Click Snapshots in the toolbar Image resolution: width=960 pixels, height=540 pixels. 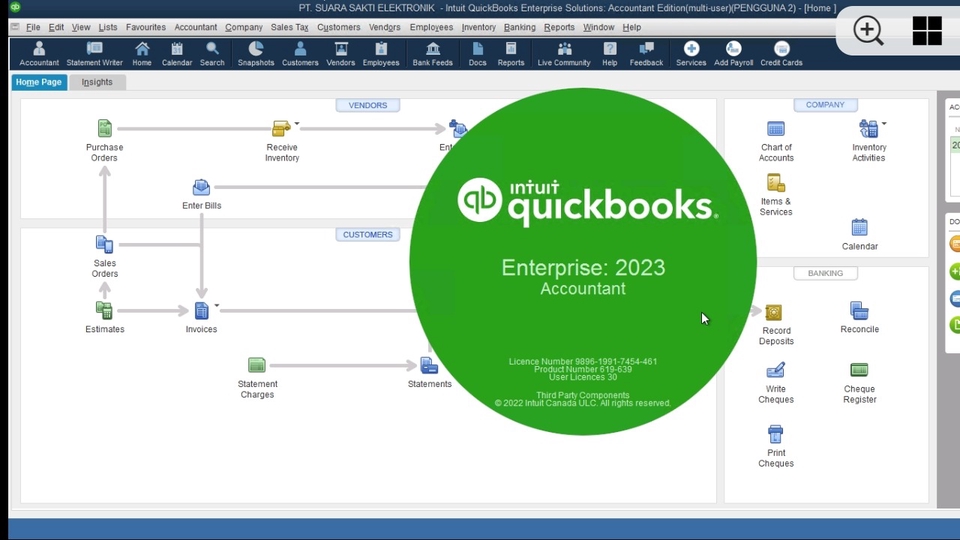point(256,53)
